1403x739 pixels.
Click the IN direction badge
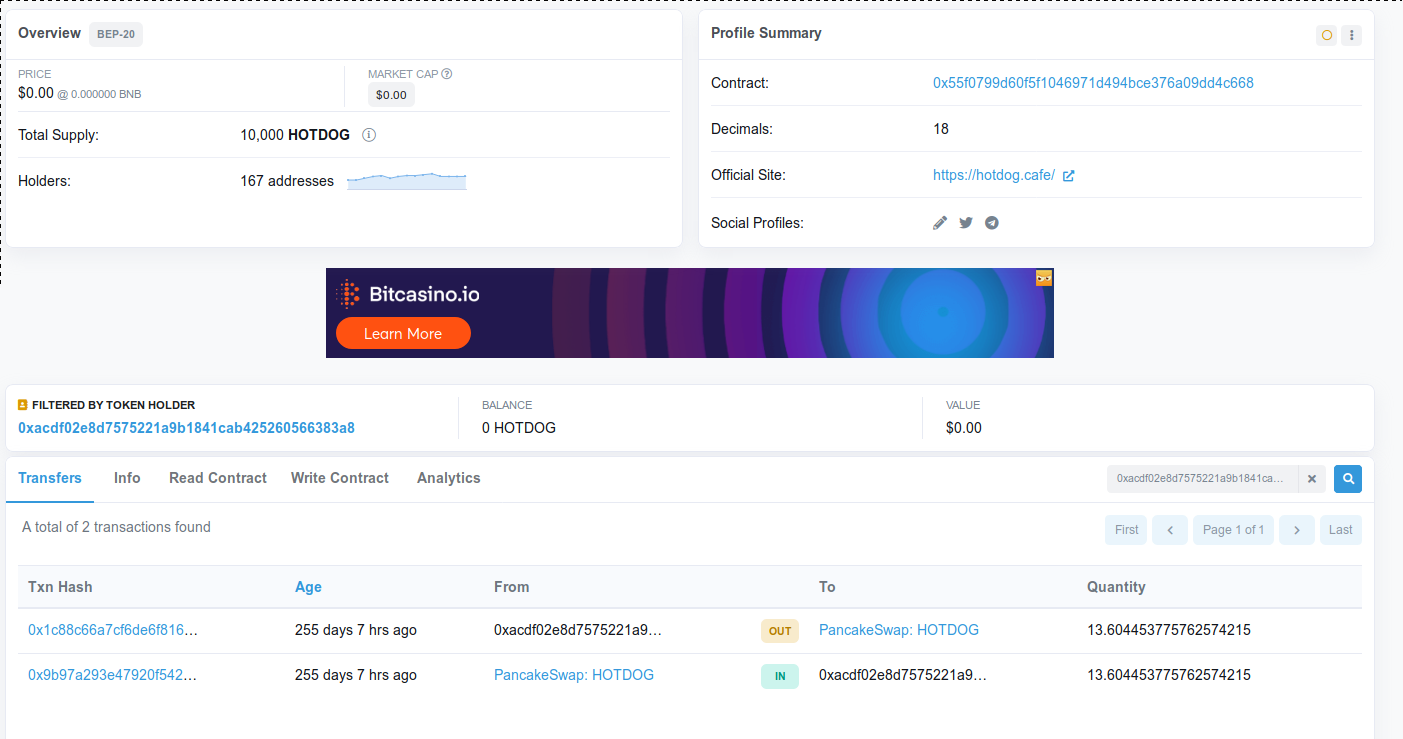point(780,677)
